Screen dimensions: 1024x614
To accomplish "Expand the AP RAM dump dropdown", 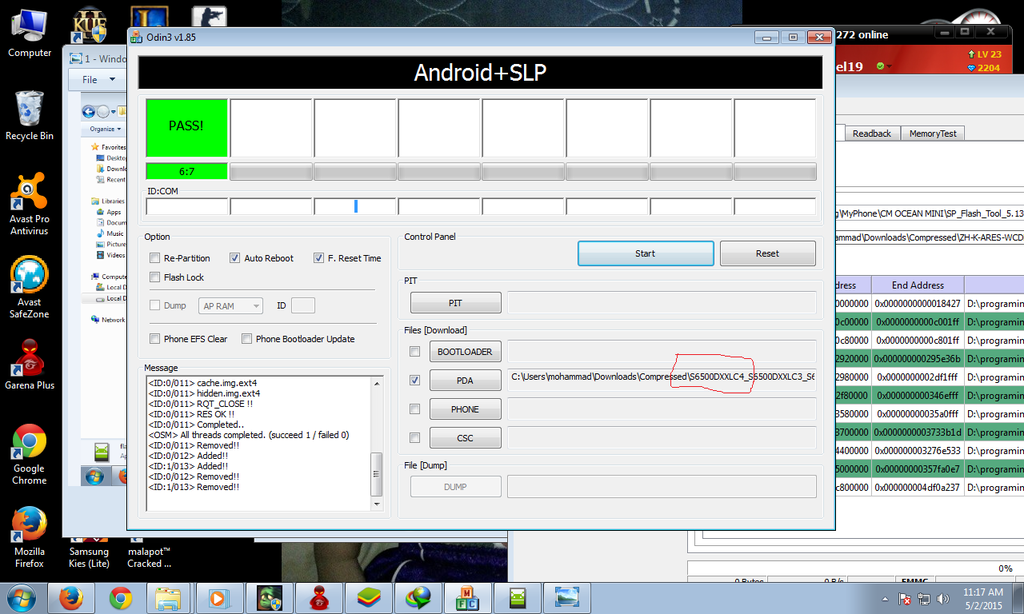I will point(231,306).
